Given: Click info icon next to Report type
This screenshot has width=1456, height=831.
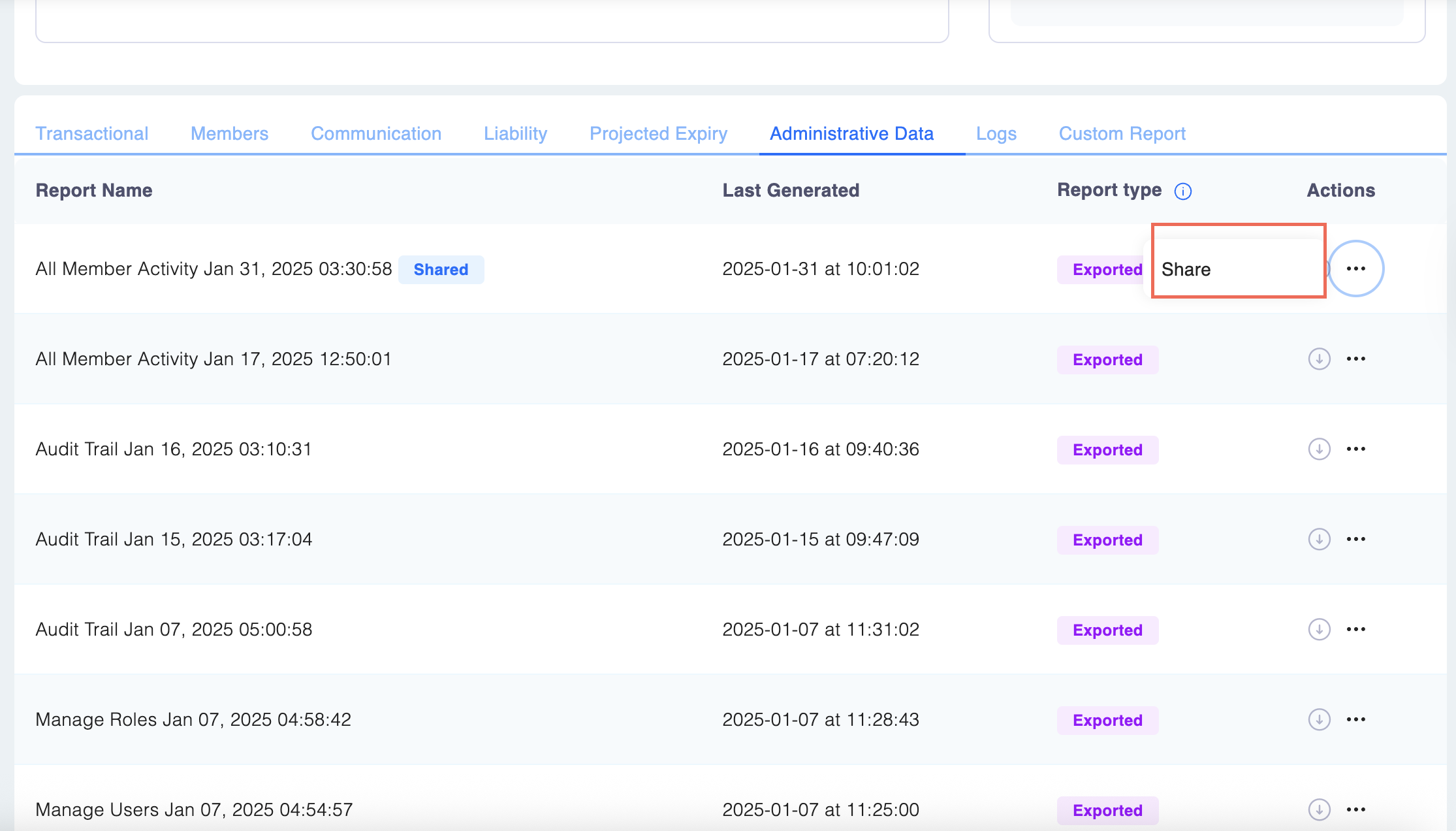Looking at the screenshot, I should (1183, 191).
